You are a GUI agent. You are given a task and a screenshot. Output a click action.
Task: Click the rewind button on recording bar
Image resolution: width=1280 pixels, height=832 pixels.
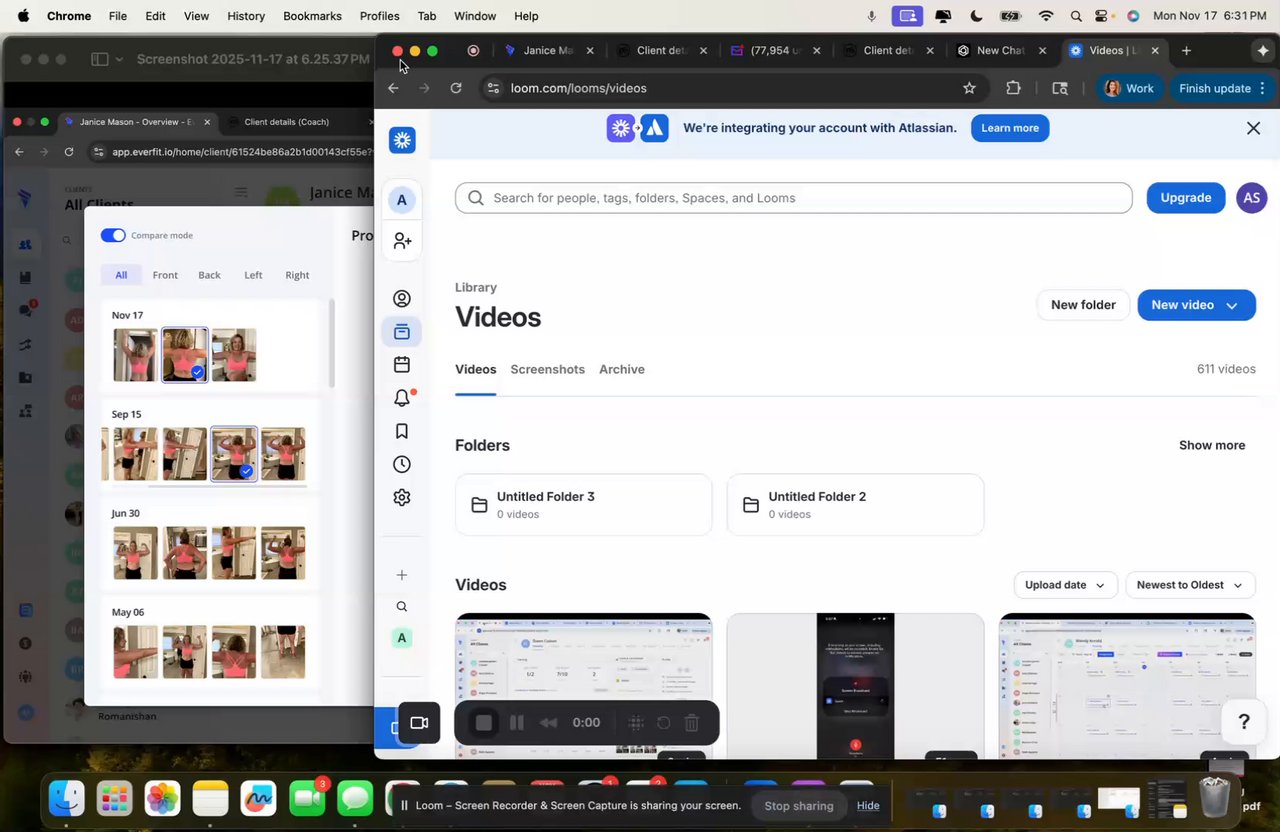(548, 723)
